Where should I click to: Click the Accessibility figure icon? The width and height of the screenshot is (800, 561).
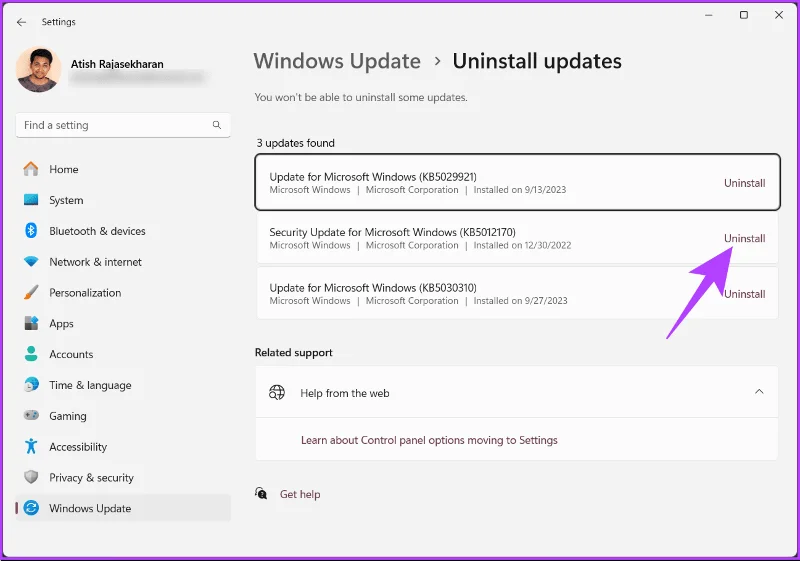pyautogui.click(x=31, y=446)
